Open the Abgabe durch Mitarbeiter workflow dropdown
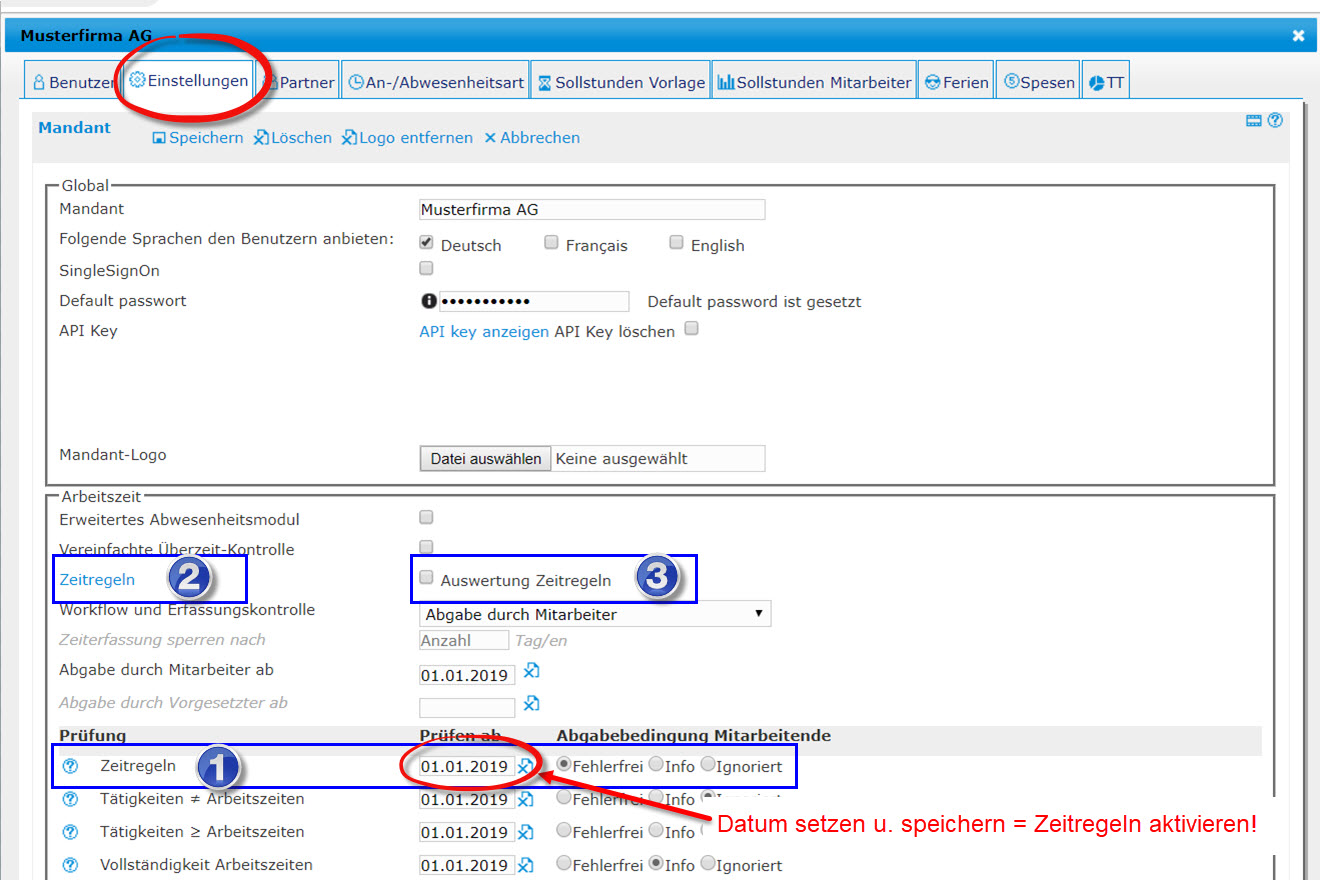The image size is (1320, 880). [595, 614]
